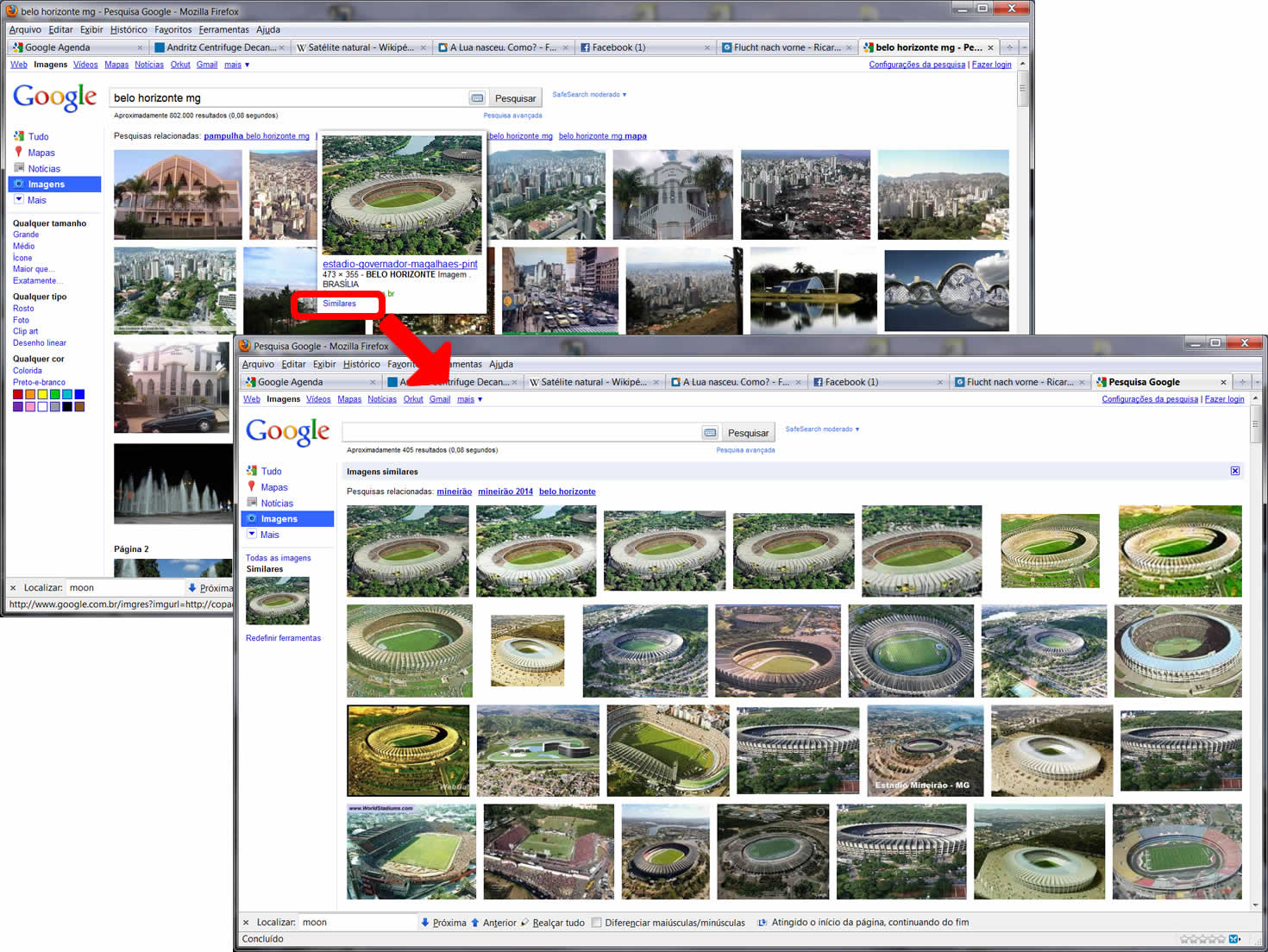Click Realçar tudo in the find bar
The width and height of the screenshot is (1268, 952).
coord(553,923)
